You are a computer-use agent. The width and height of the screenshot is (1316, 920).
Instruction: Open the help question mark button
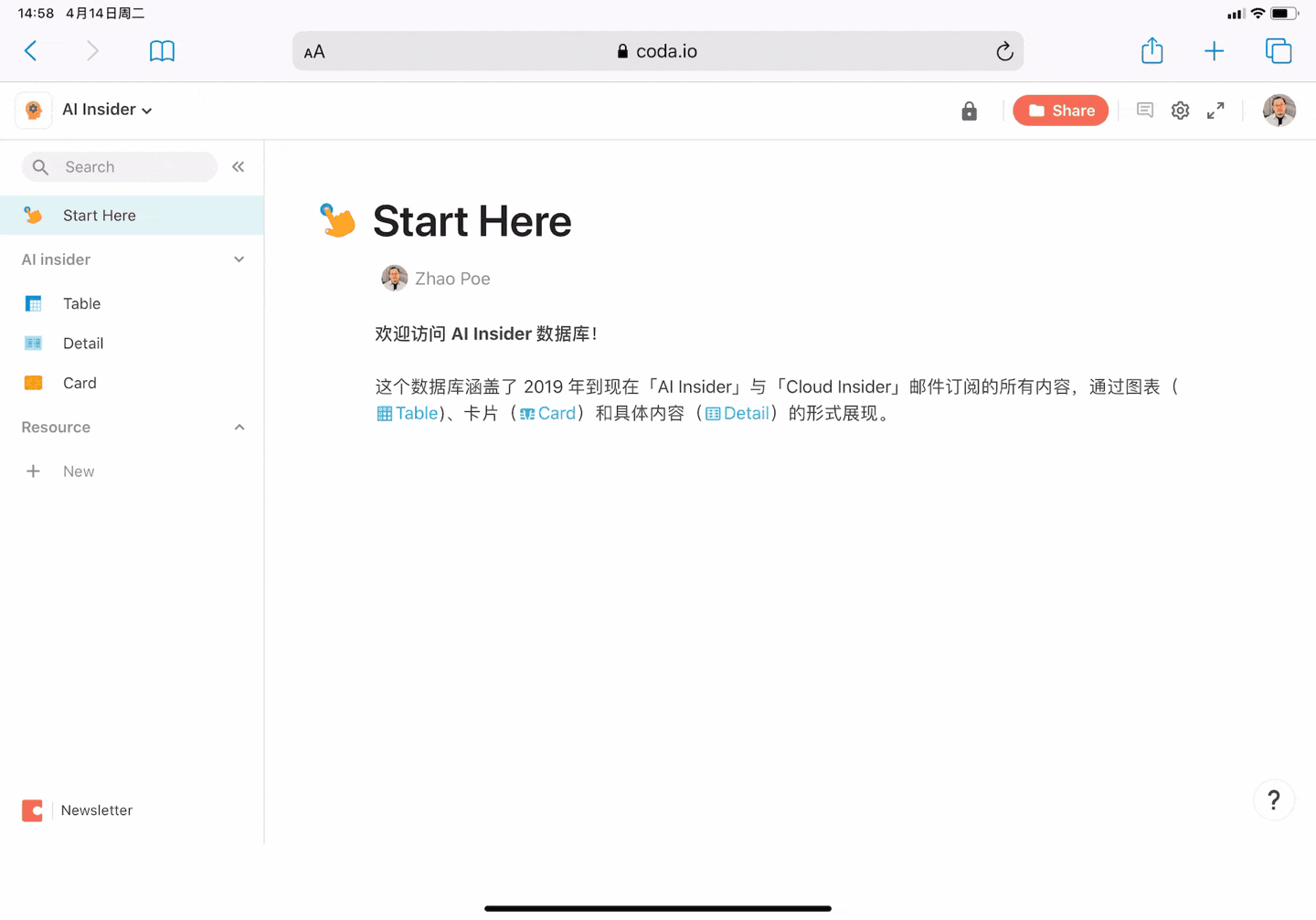[1274, 800]
